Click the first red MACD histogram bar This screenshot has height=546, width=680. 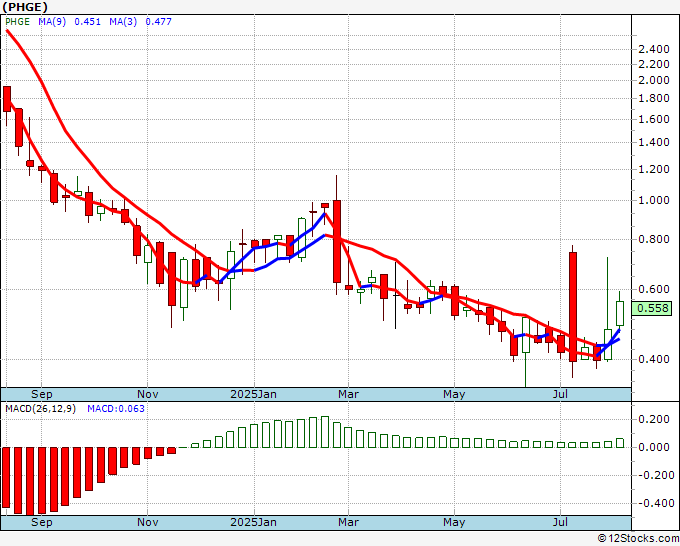[x=6, y=477]
